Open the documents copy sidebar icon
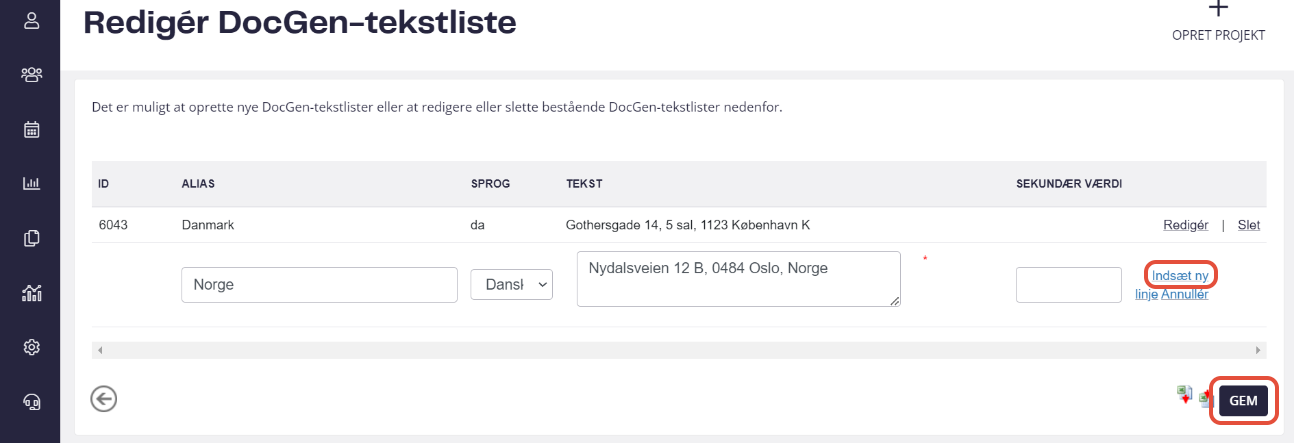Image resolution: width=1294 pixels, height=443 pixels. (31, 238)
